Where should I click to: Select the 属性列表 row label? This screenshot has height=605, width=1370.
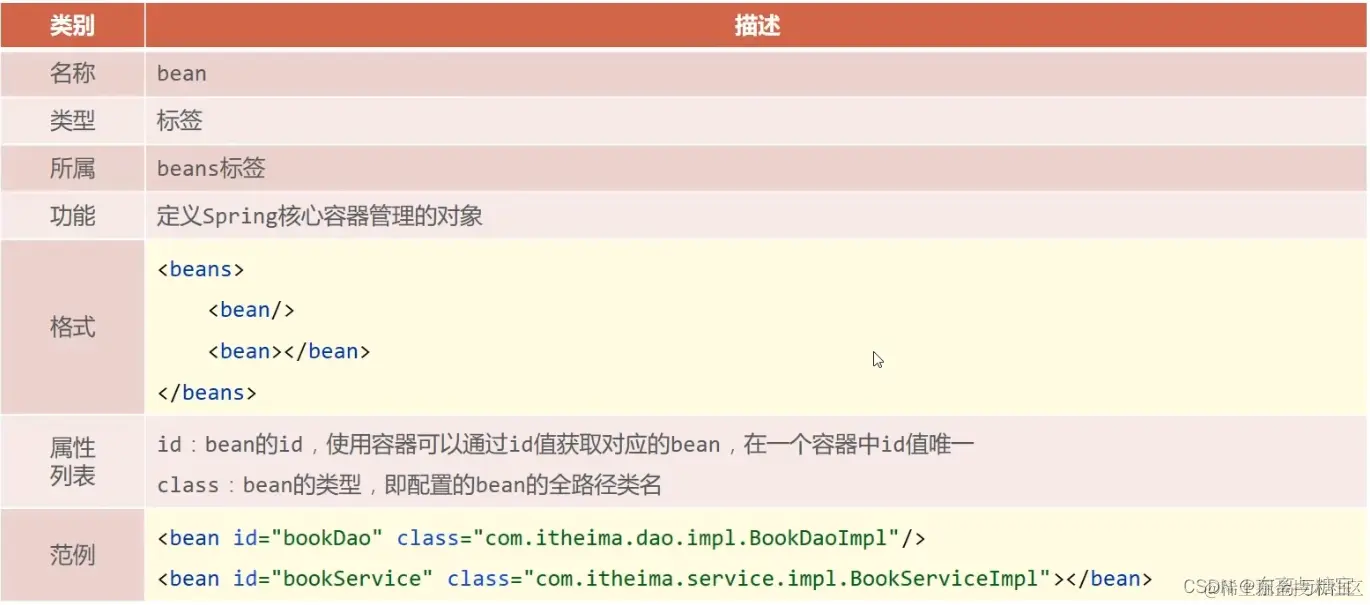pos(72,462)
